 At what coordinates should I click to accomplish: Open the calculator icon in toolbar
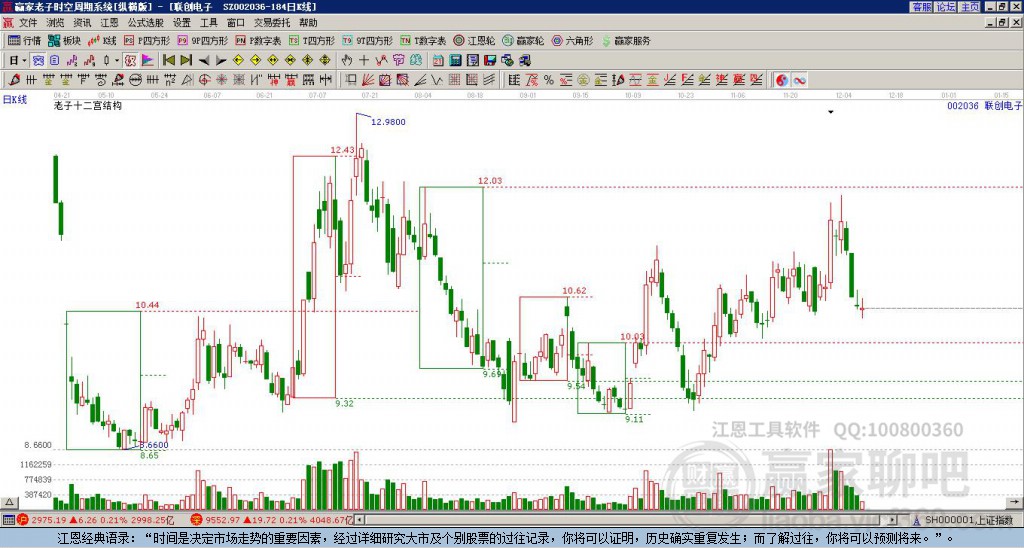click(x=455, y=60)
